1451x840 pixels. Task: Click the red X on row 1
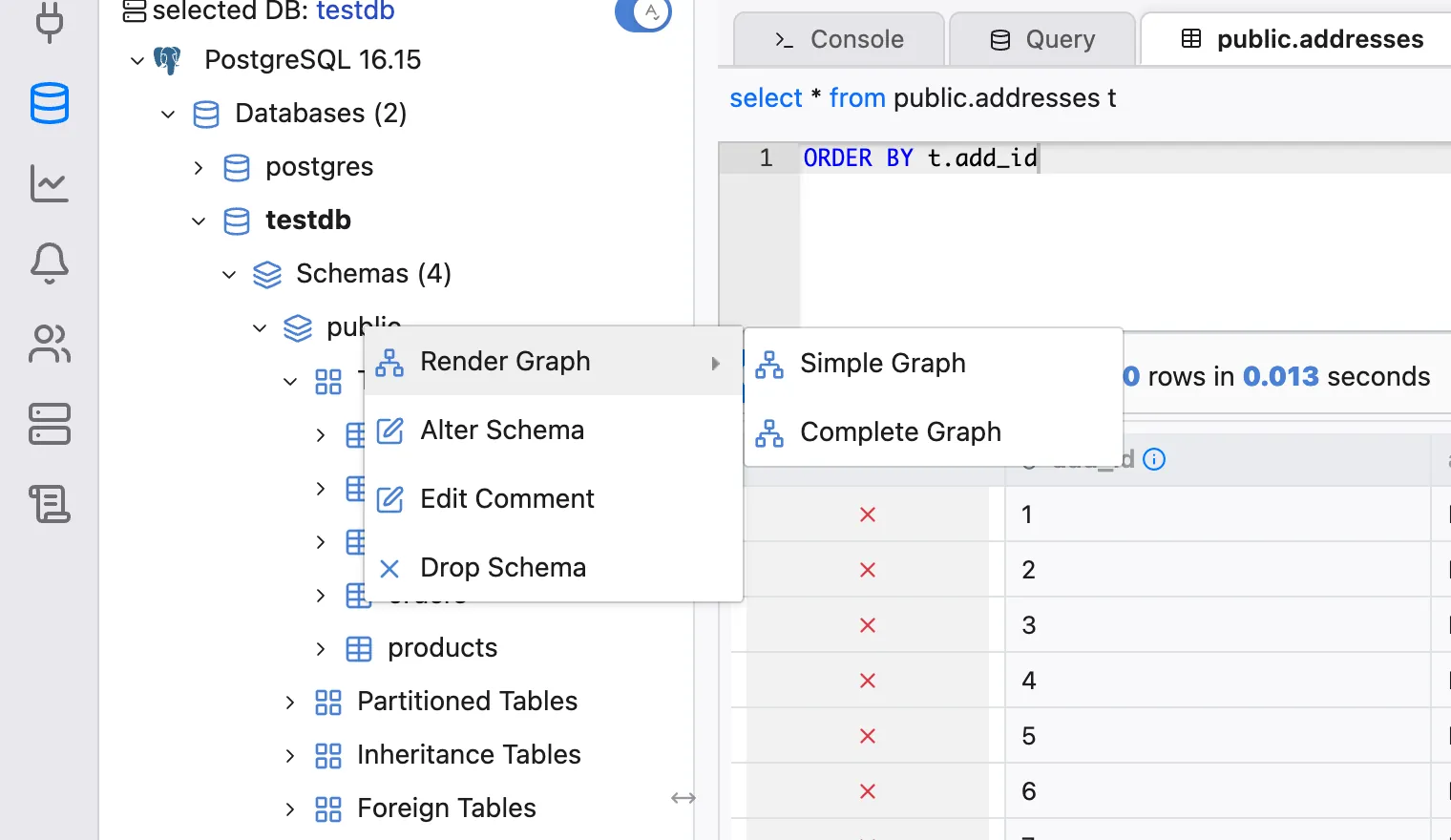868,514
